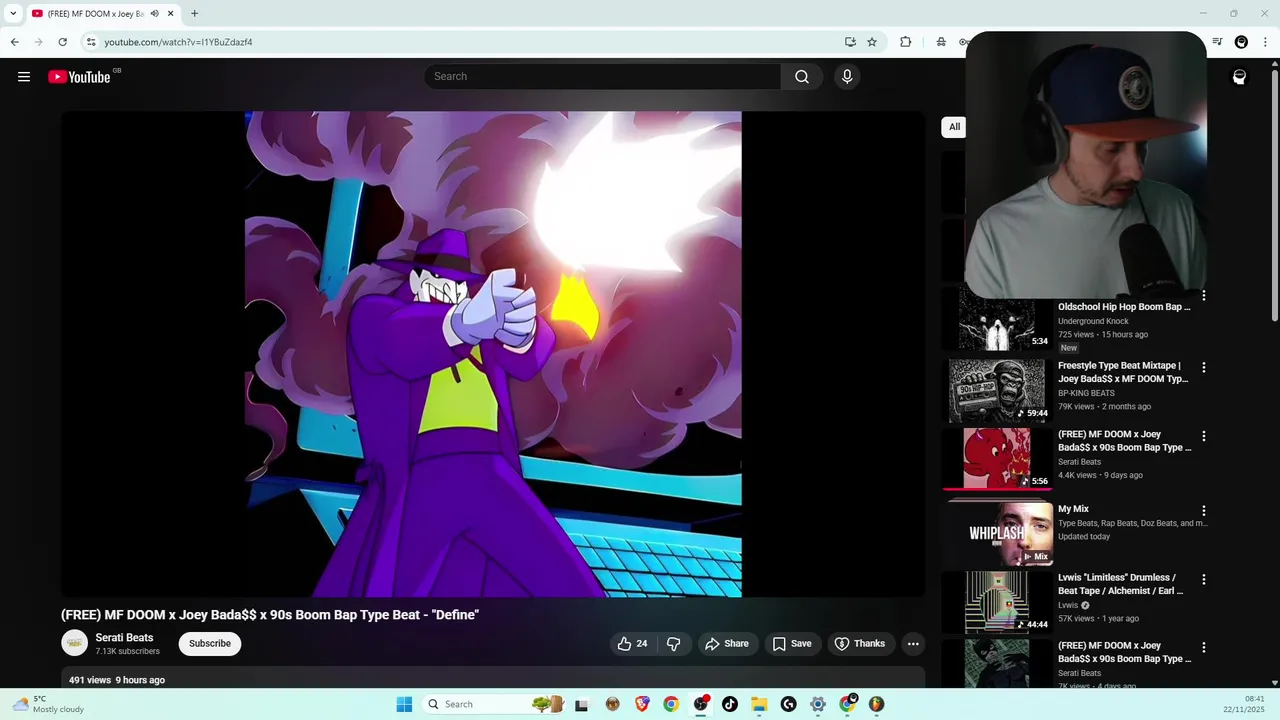
Task: Click the taskbar Search box
Action: [495, 704]
